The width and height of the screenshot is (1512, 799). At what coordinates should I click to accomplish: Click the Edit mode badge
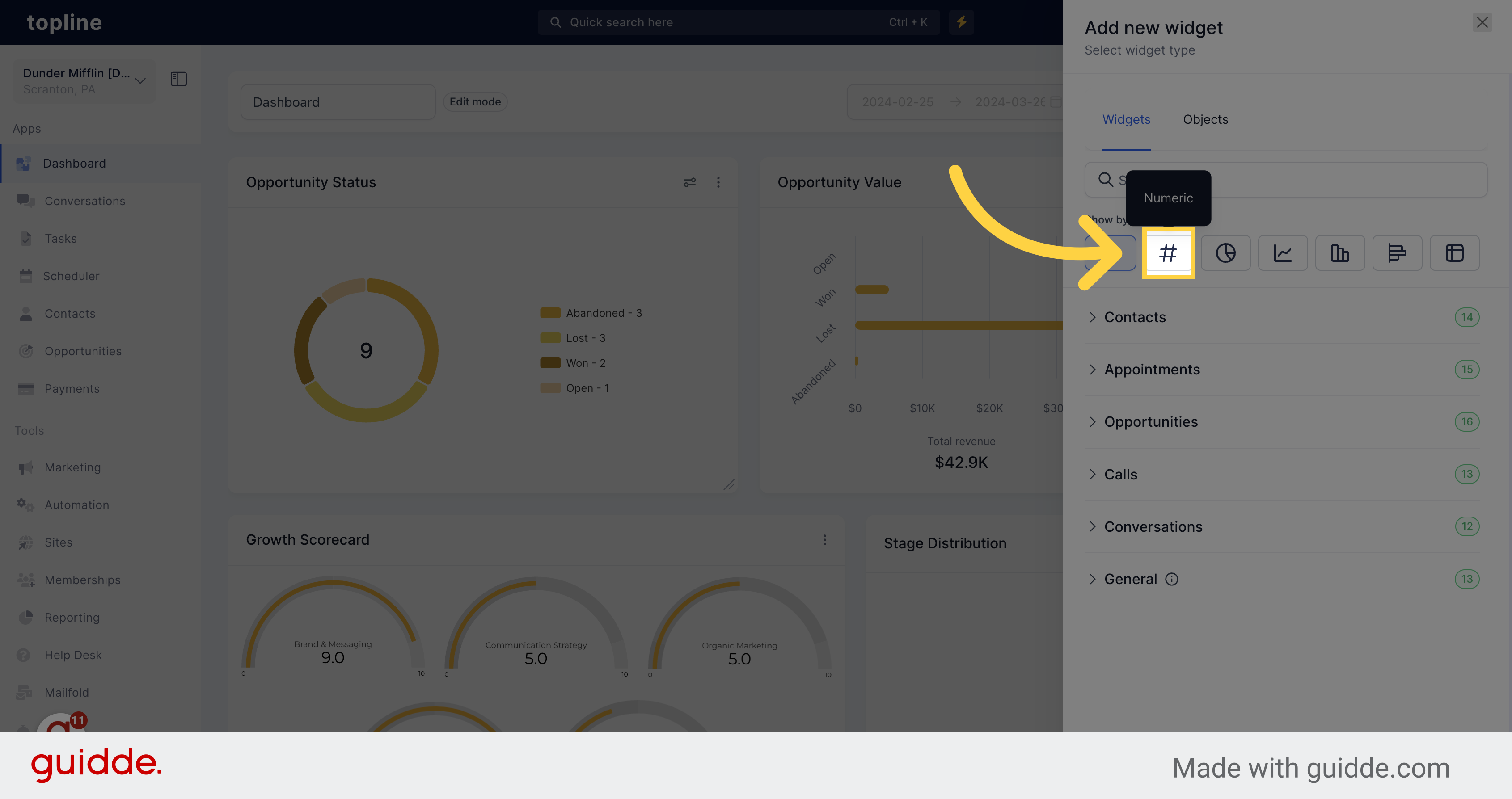click(475, 101)
